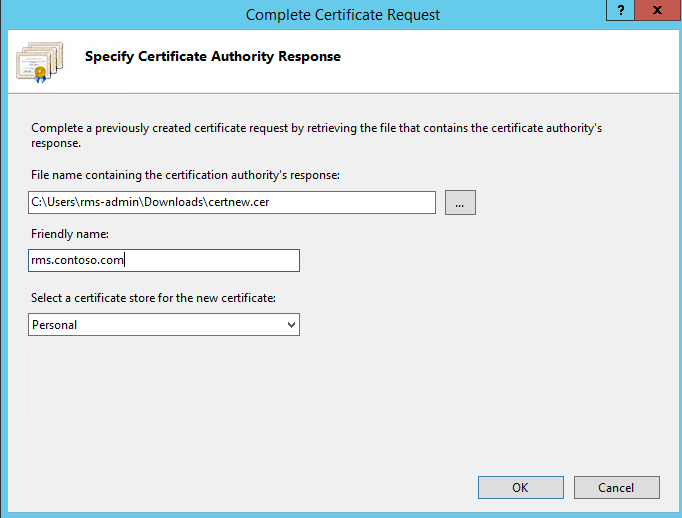This screenshot has width=682, height=518.
Task: Cancel the certificate request dialog
Action: 616,488
